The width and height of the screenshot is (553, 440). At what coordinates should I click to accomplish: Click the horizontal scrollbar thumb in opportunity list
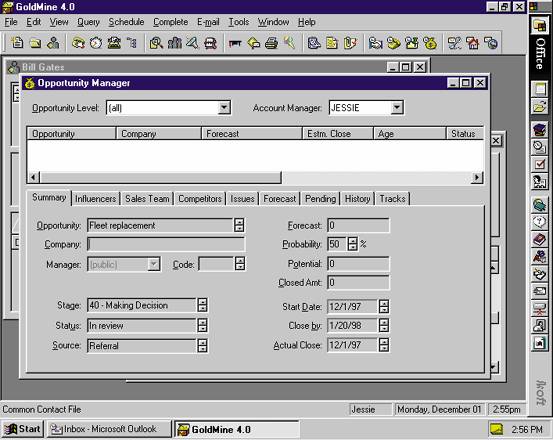[x=160, y=177]
